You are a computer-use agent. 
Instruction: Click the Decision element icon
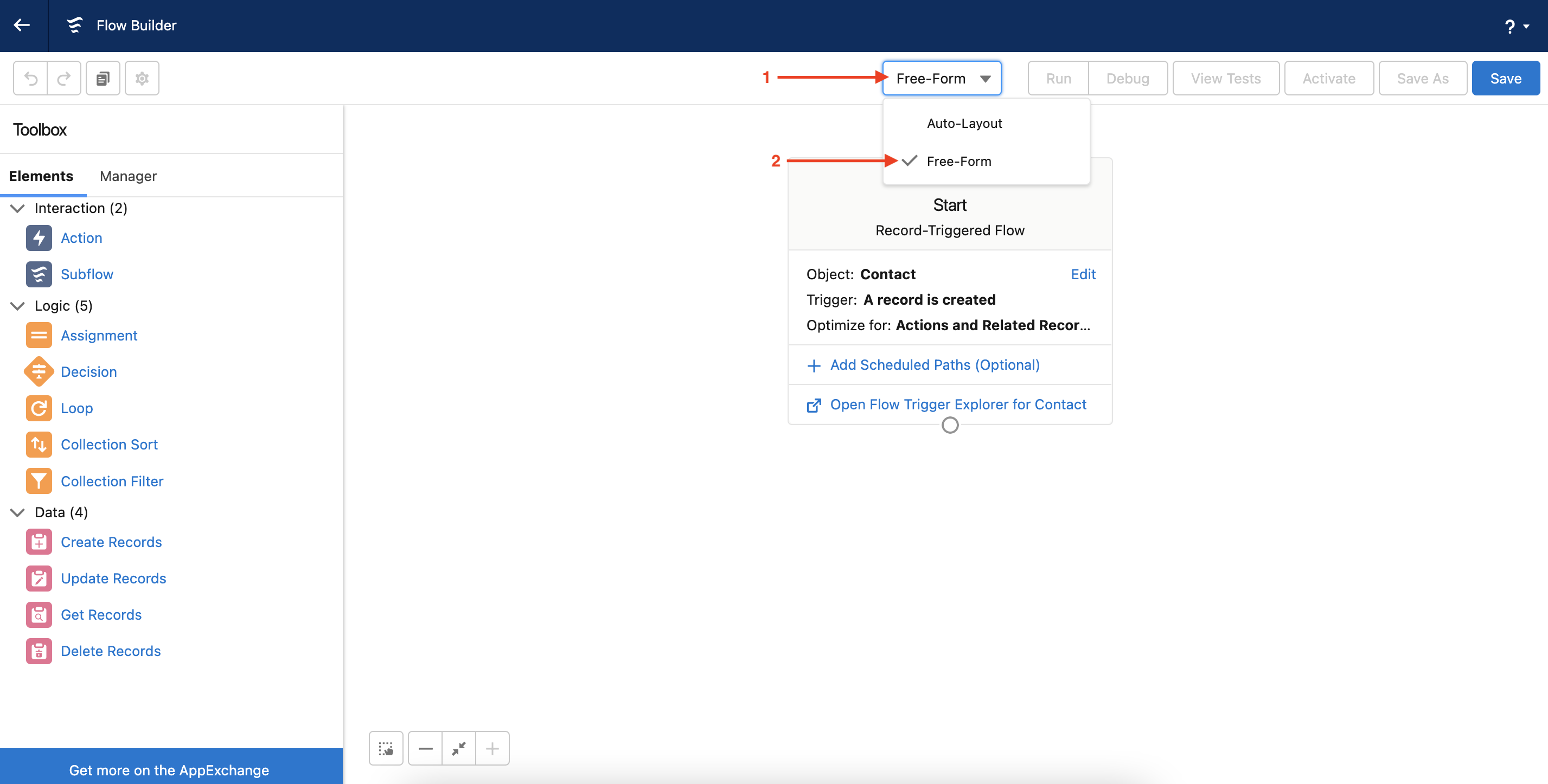pos(39,371)
